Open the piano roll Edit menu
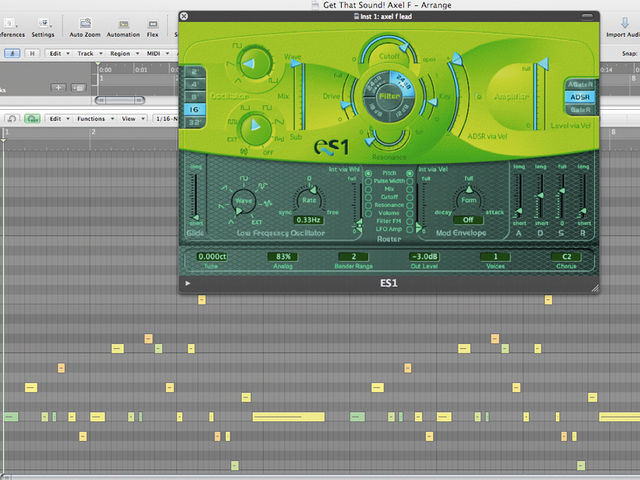Viewport: 640px width, 480px height. coord(59,119)
